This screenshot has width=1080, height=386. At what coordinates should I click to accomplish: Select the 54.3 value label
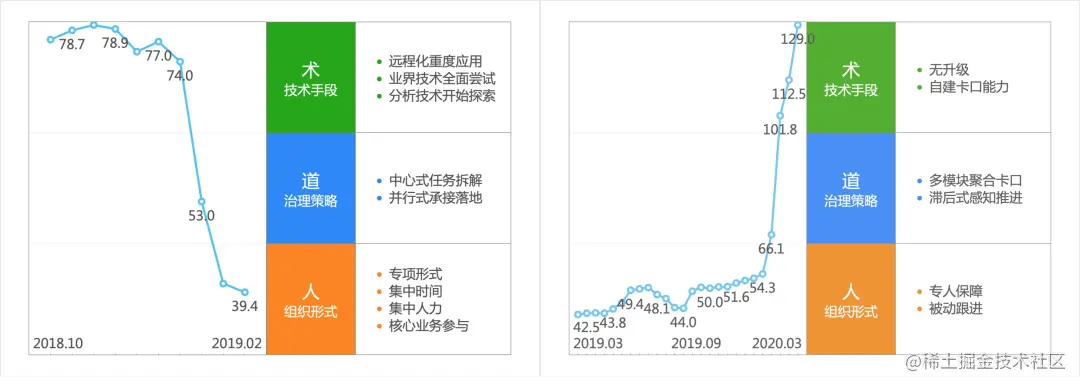762,288
